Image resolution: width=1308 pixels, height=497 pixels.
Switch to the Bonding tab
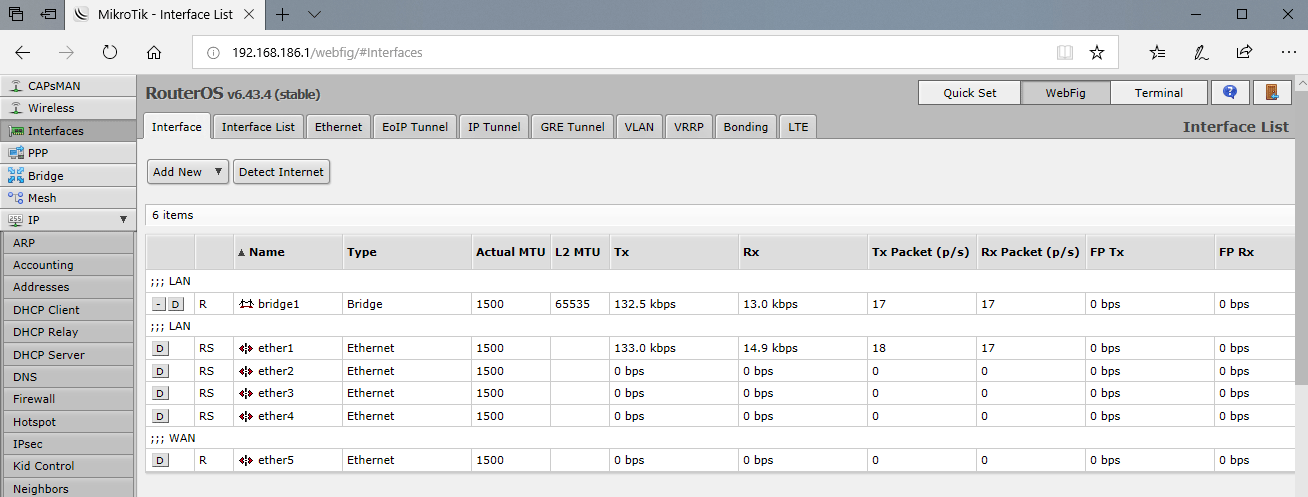point(746,127)
